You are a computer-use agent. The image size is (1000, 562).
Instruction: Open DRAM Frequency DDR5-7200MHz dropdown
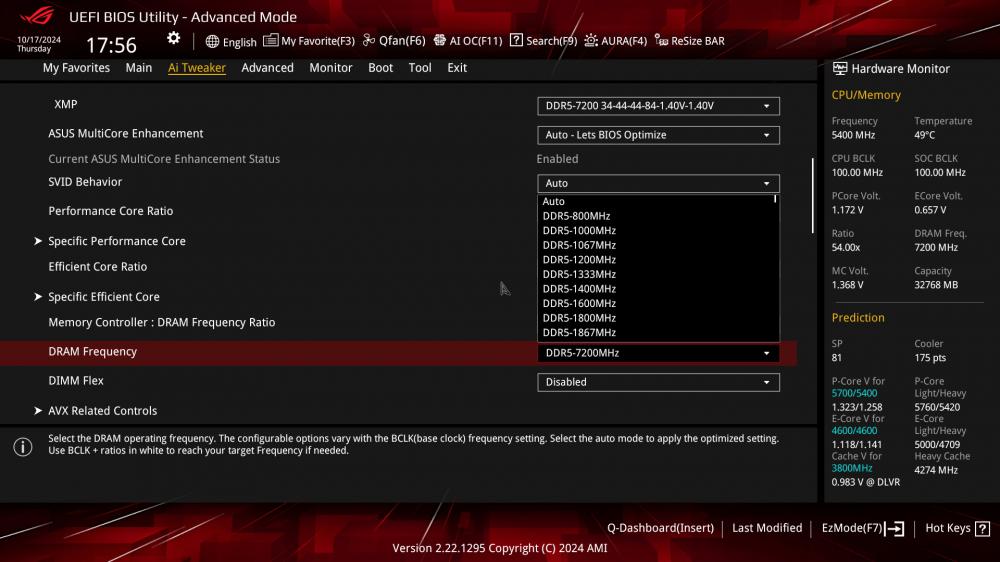[x=658, y=353]
